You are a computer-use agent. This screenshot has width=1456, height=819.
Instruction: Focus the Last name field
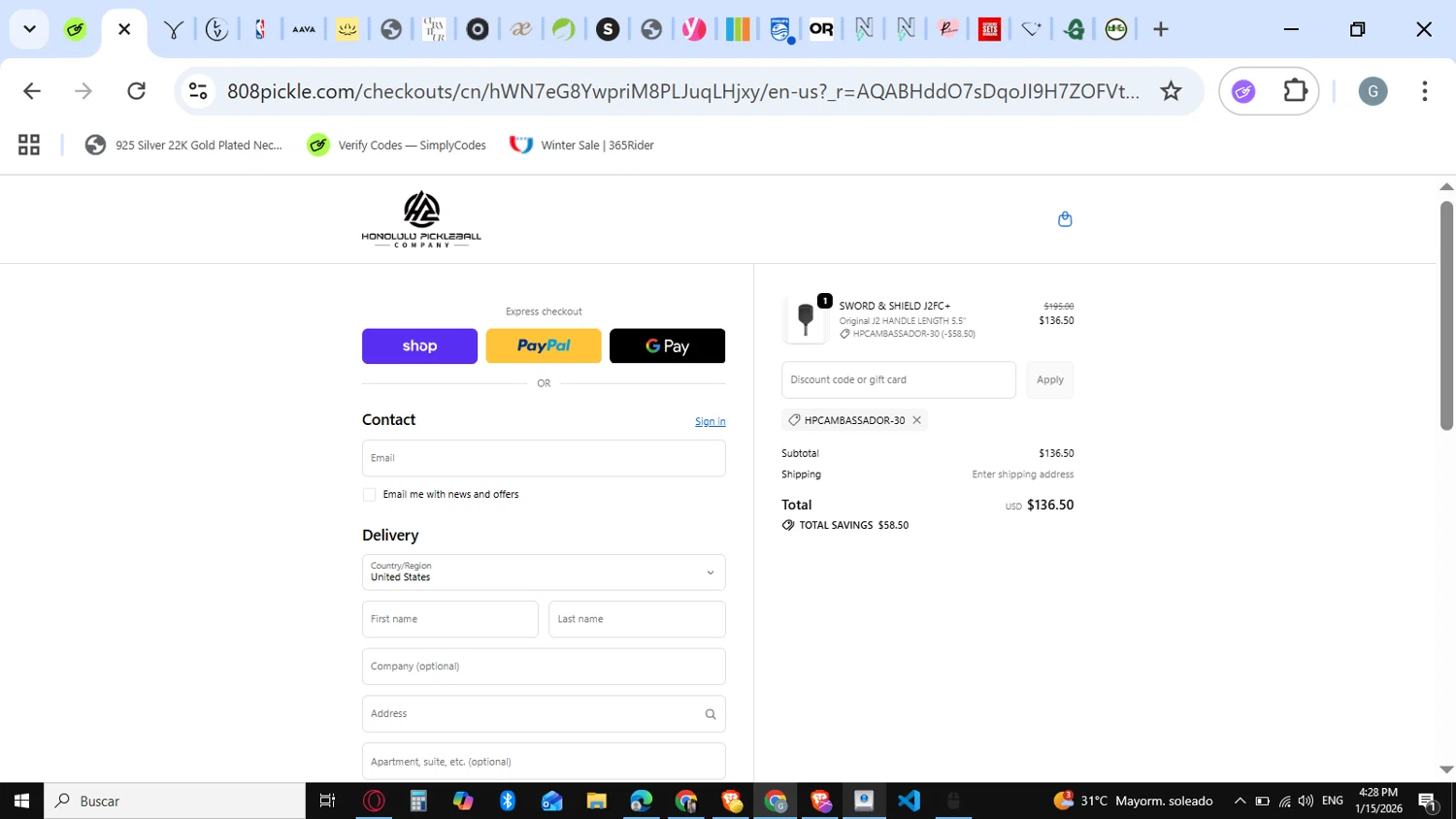pyautogui.click(x=637, y=619)
